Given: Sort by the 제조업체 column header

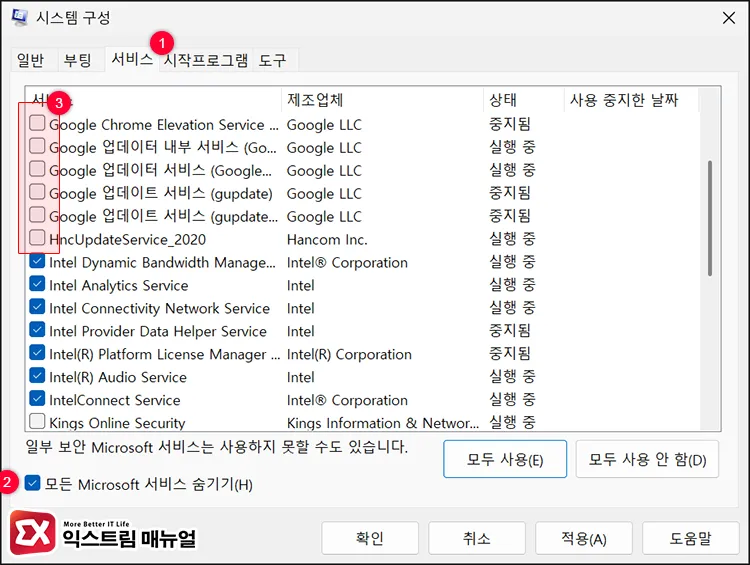Looking at the screenshot, I should [382, 100].
